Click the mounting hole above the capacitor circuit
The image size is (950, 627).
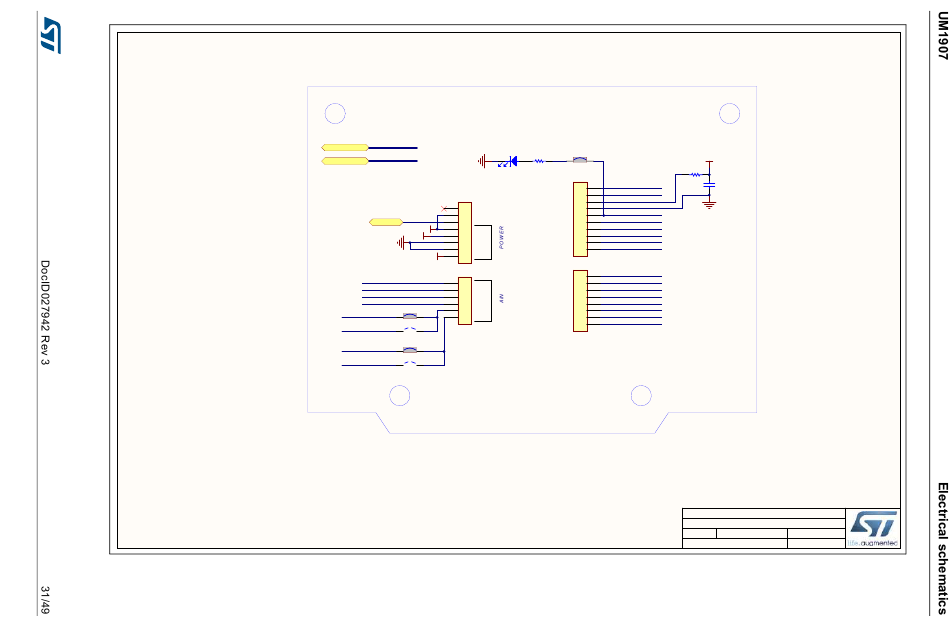click(729, 113)
